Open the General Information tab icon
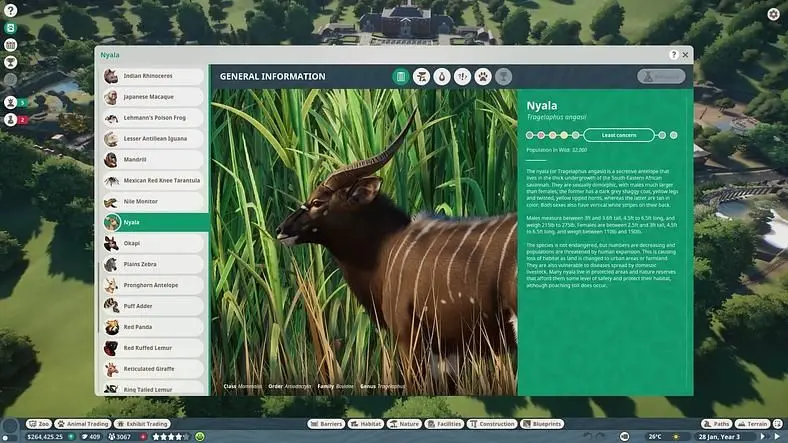The width and height of the screenshot is (788, 443). pyautogui.click(x=401, y=77)
